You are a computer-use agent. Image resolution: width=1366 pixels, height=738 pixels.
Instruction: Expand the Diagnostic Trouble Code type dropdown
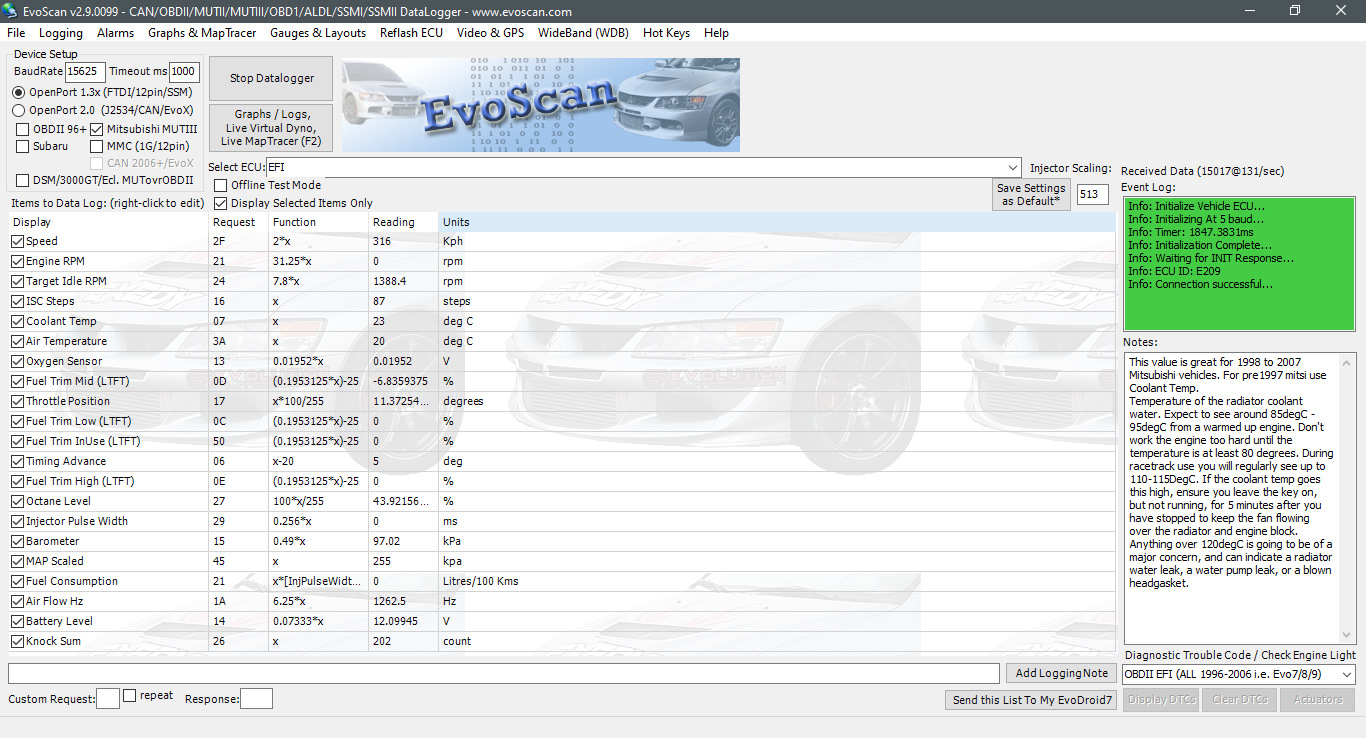point(1346,675)
